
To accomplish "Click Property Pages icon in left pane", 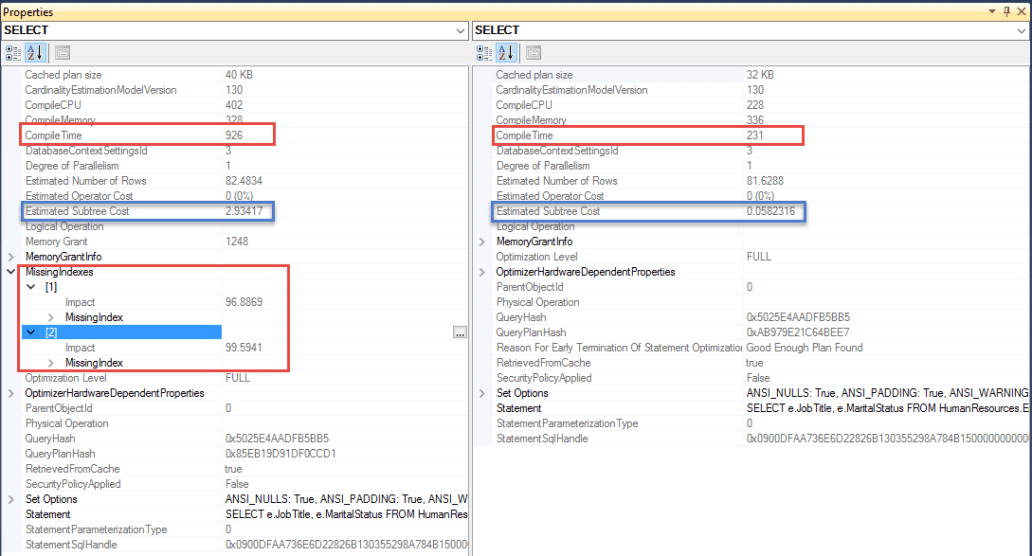I will pos(63,53).
